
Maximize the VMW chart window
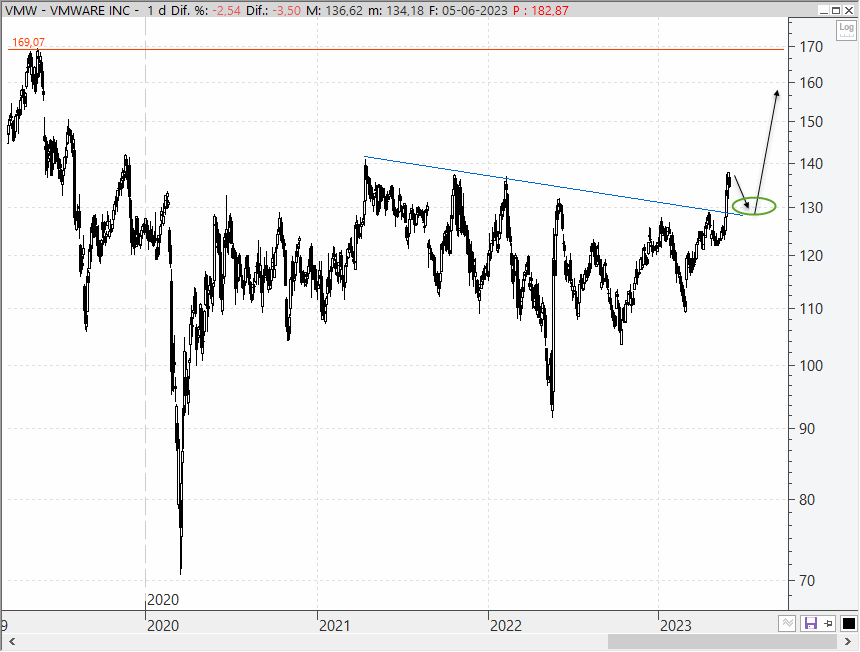pyautogui.click(x=836, y=10)
